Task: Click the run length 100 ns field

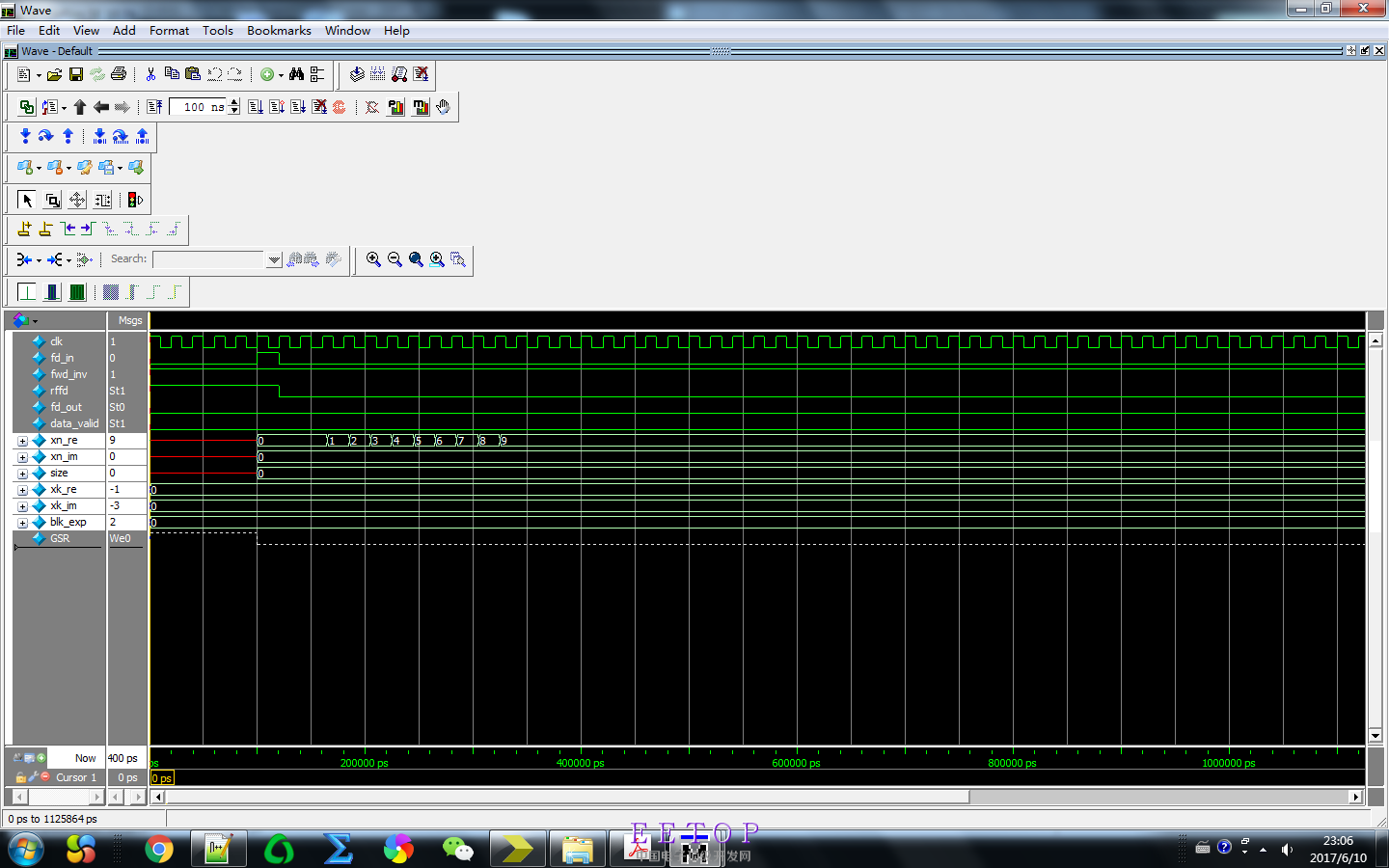Action: click(x=198, y=107)
